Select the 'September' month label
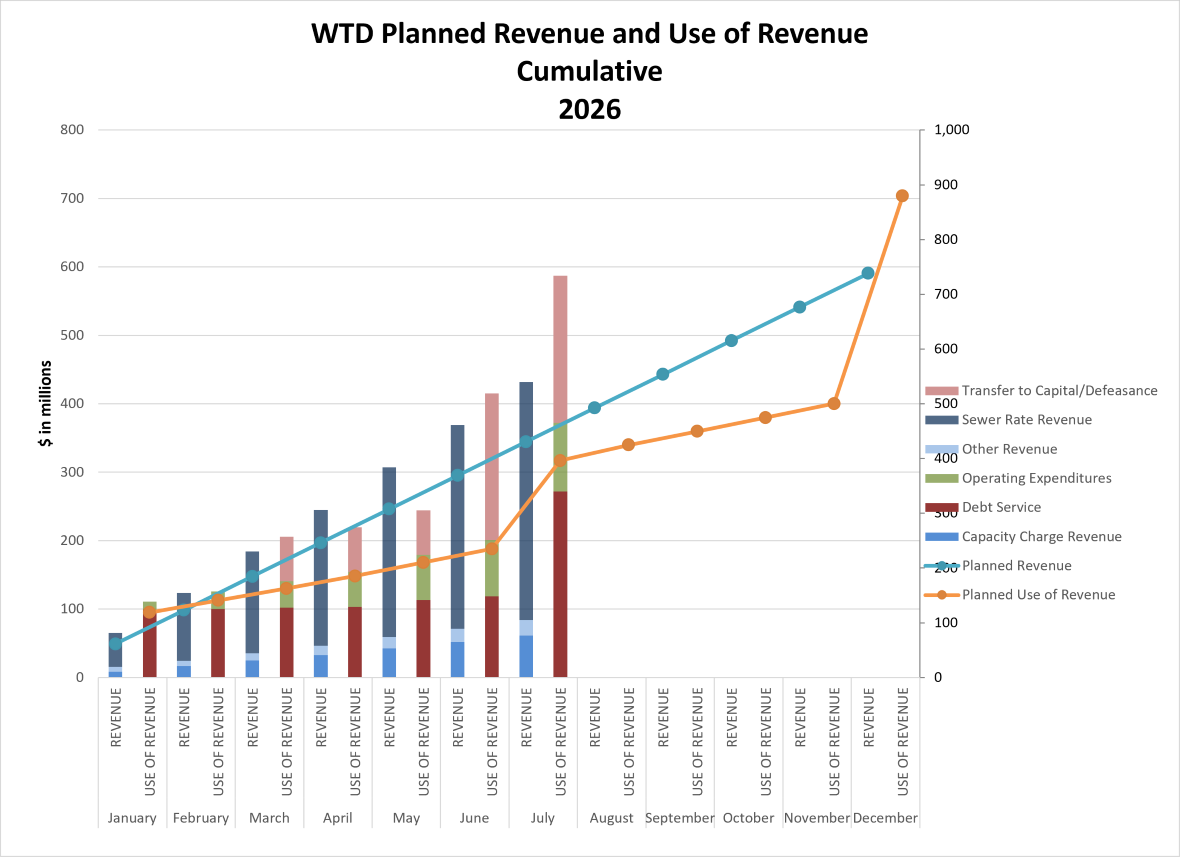1180x857 pixels. pos(680,818)
